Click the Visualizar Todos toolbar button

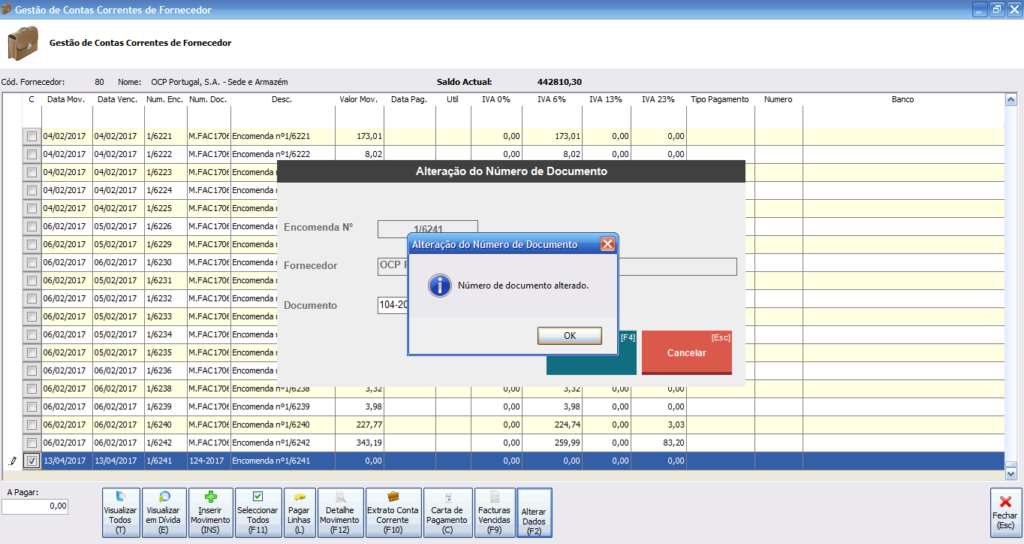click(120, 510)
